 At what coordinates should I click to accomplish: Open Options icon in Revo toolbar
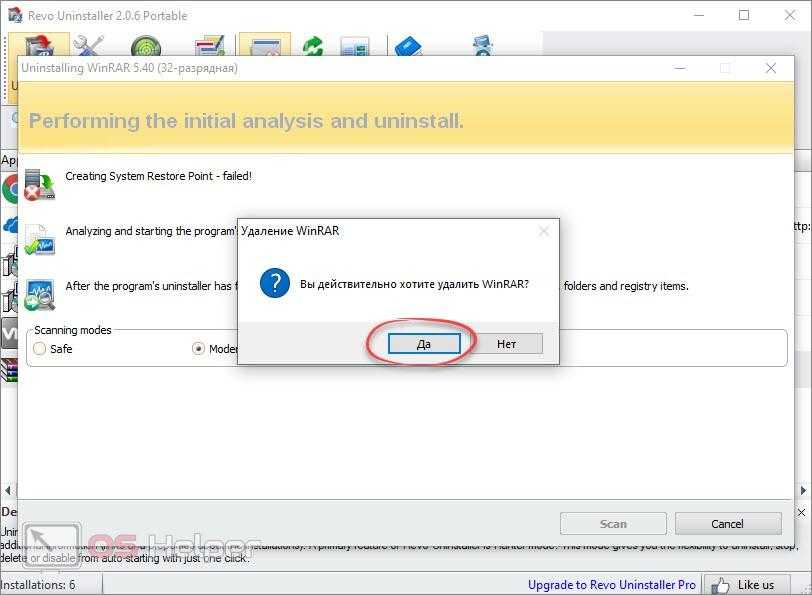[x=210, y=46]
